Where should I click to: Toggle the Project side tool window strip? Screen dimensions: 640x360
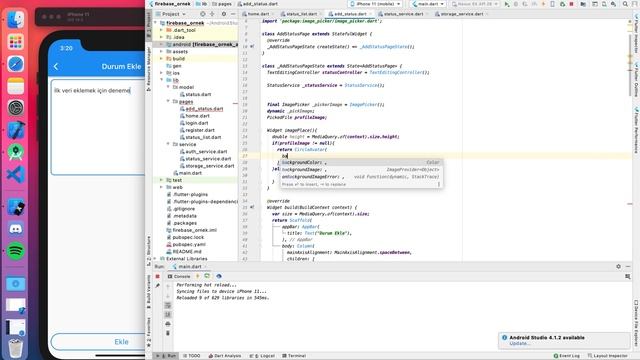149,25
